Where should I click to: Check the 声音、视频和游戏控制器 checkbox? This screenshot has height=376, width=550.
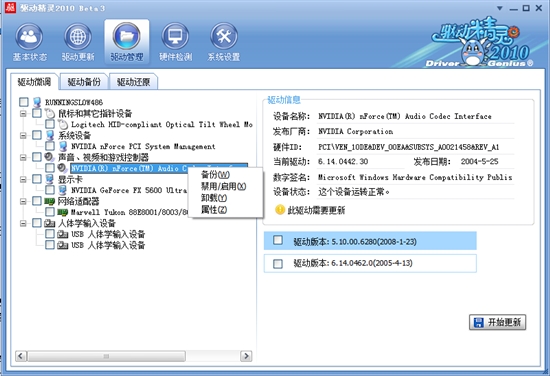[37, 157]
